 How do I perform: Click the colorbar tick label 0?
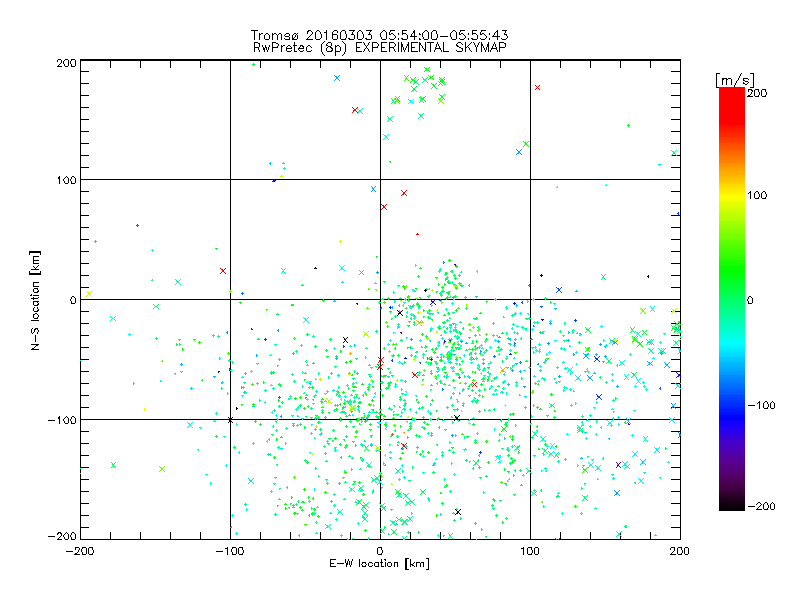pos(750,300)
